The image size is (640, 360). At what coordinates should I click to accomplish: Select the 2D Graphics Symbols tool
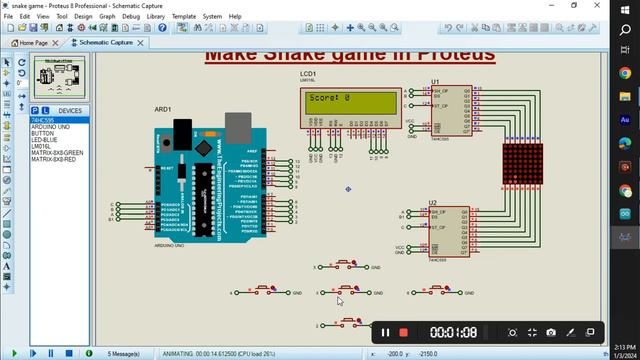[x=7, y=277]
